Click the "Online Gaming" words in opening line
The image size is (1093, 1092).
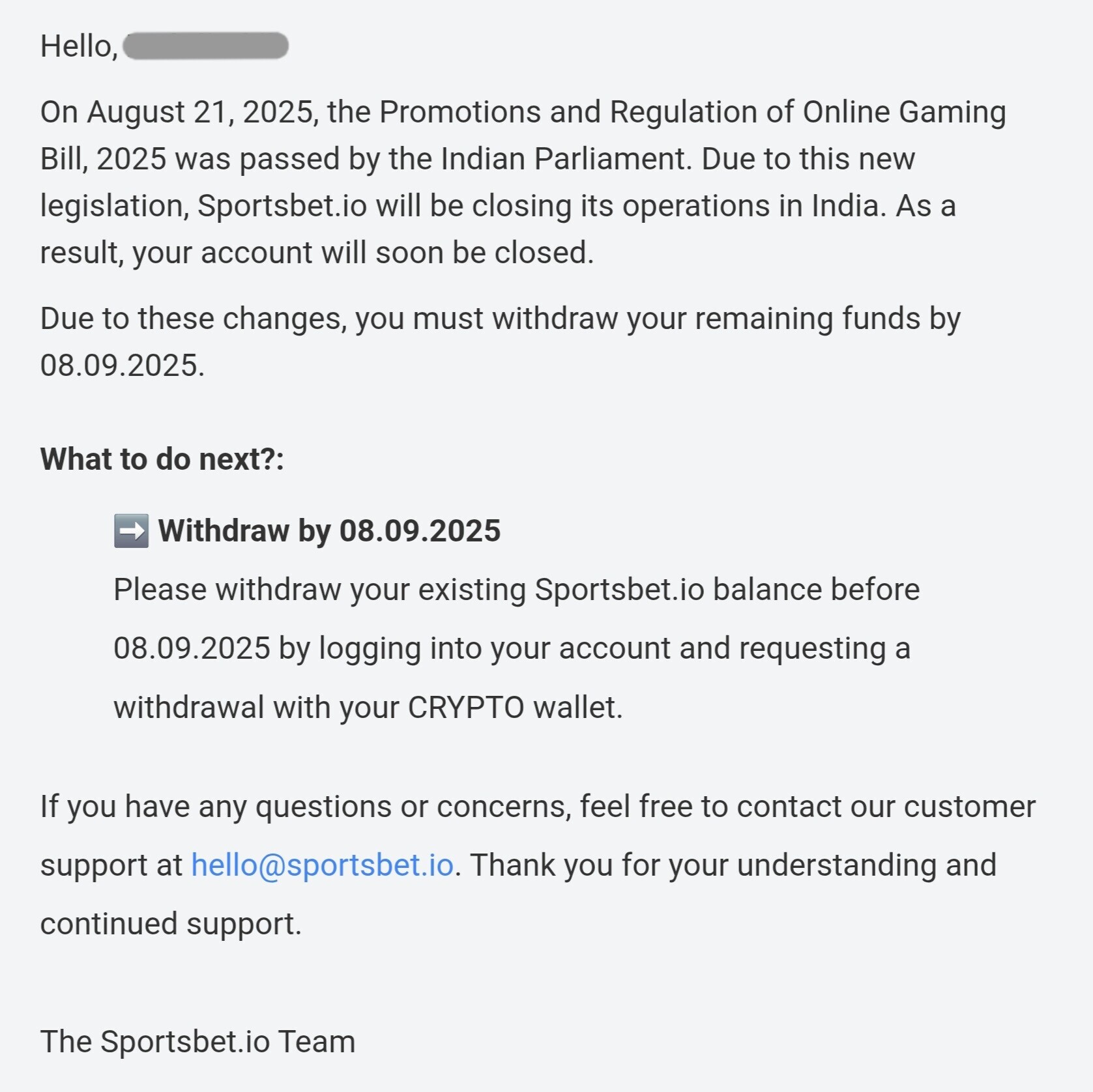coord(904,112)
